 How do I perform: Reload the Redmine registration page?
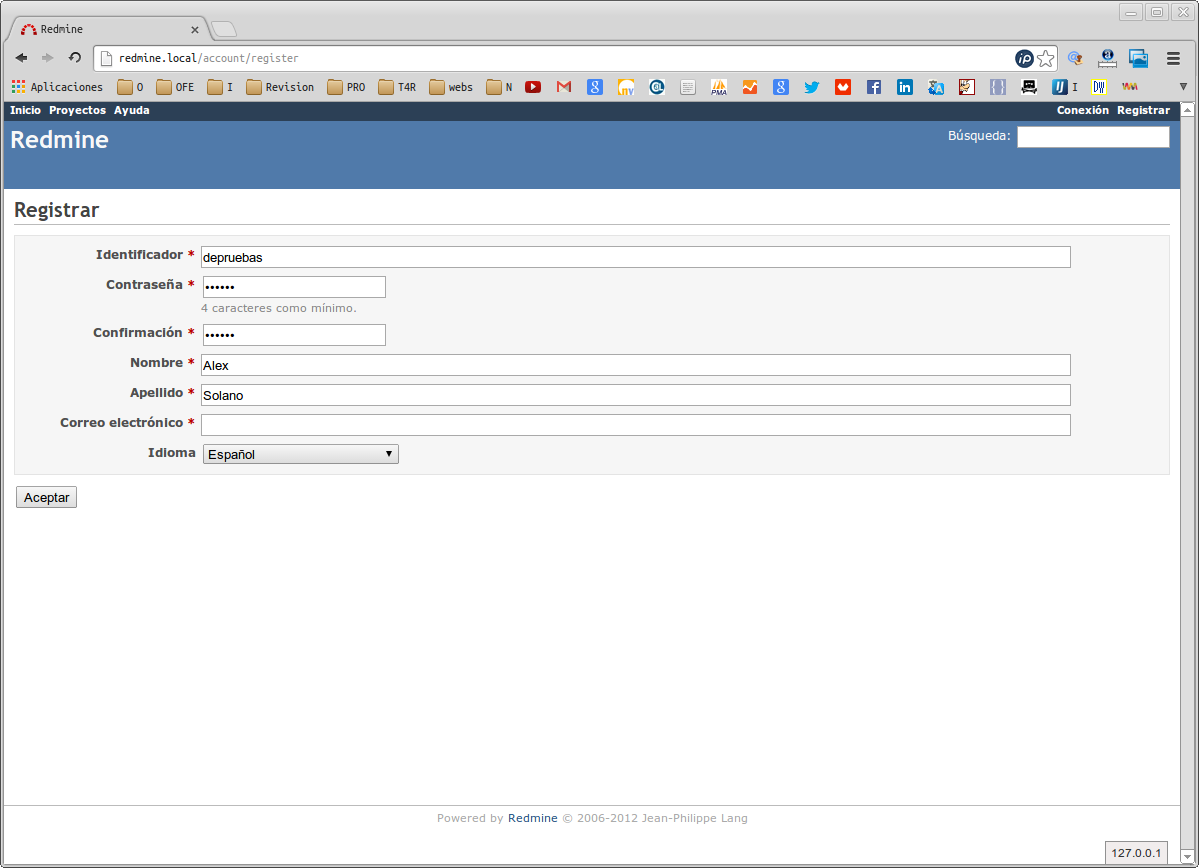pos(74,57)
